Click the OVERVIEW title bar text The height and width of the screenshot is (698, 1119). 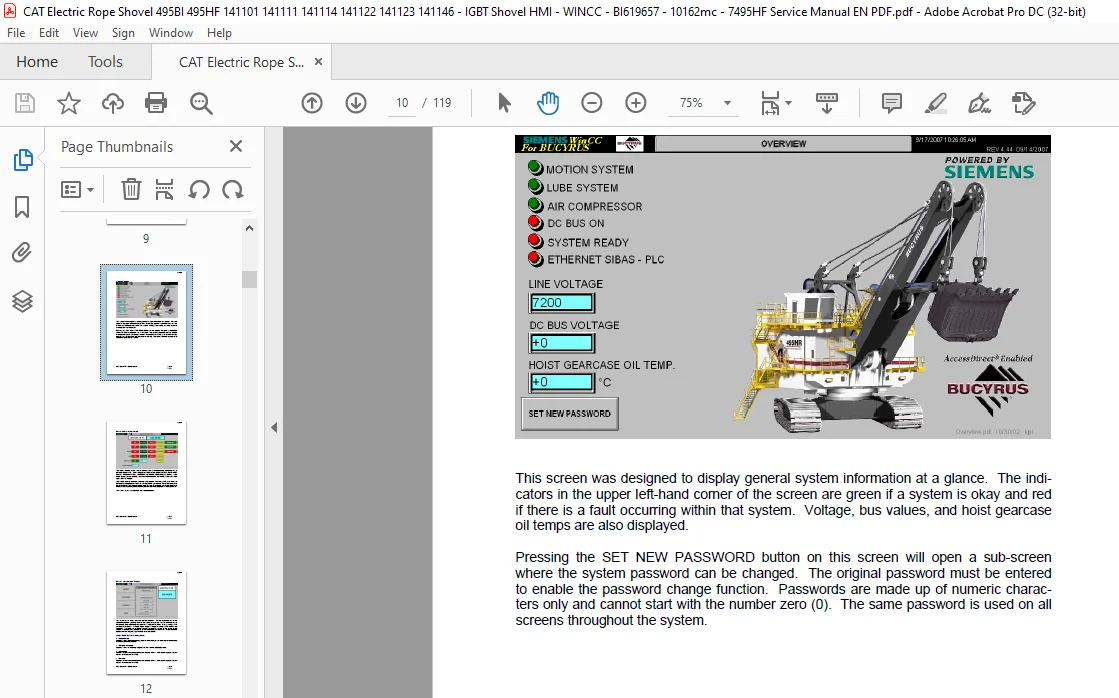pos(783,143)
